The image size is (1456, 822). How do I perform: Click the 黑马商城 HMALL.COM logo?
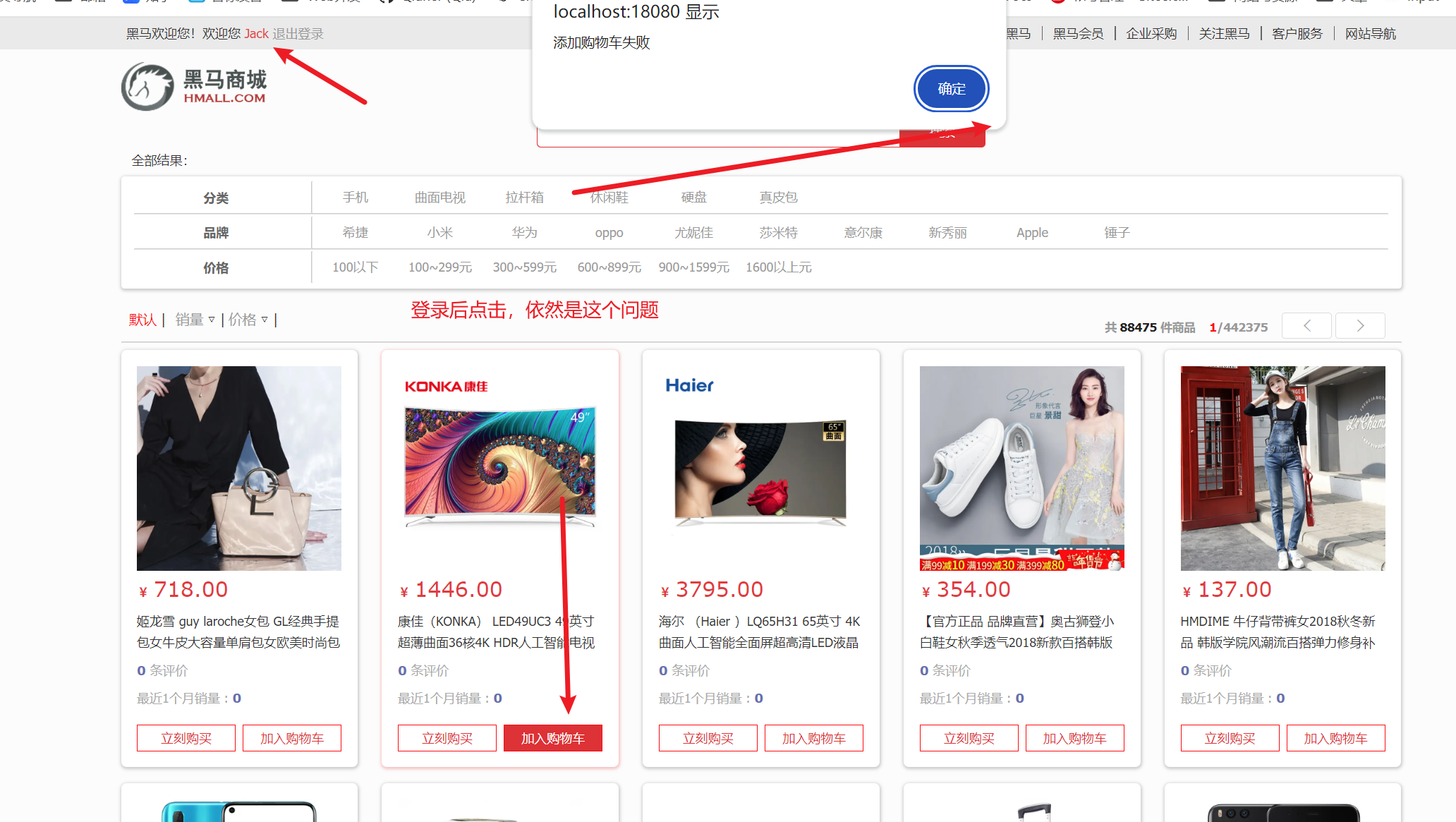(x=195, y=87)
